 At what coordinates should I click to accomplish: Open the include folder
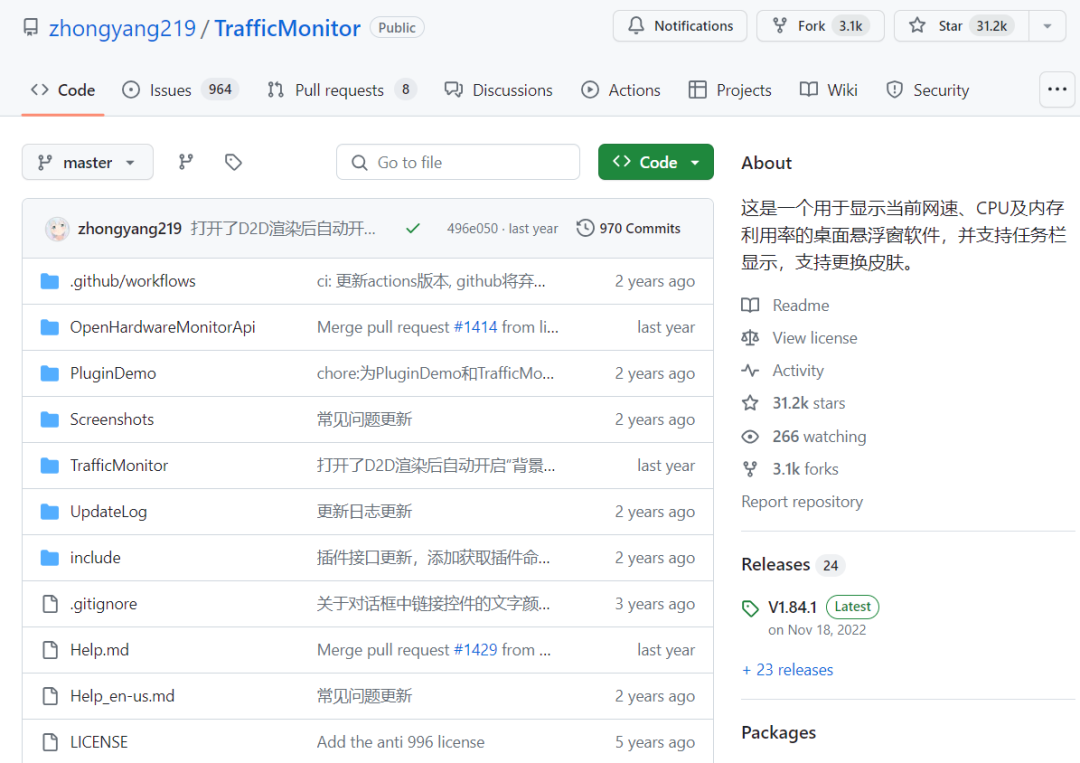pyautogui.click(x=95, y=558)
